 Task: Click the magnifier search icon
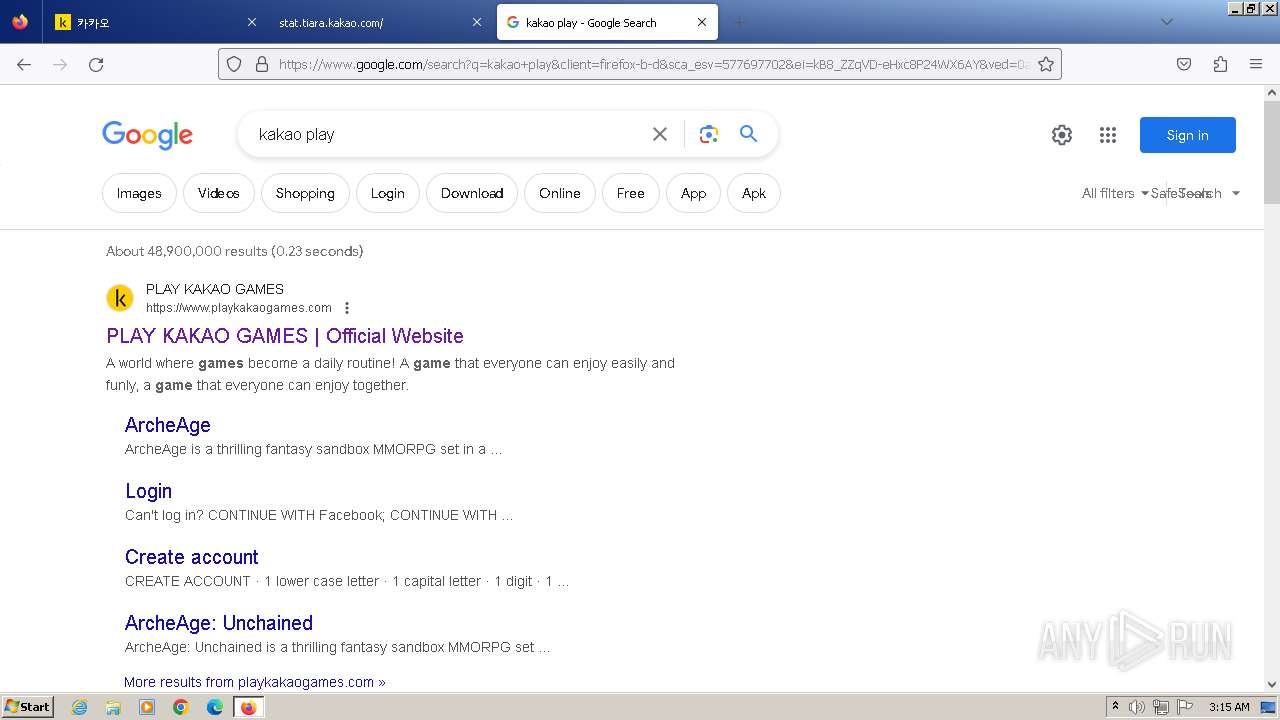point(748,134)
